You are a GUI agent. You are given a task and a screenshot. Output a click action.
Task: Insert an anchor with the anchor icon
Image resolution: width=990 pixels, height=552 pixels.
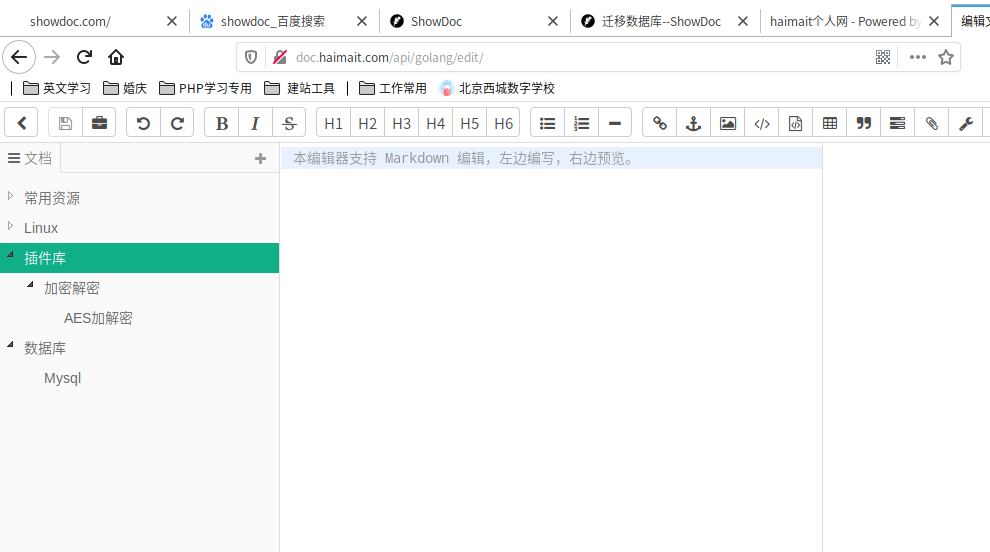693,123
